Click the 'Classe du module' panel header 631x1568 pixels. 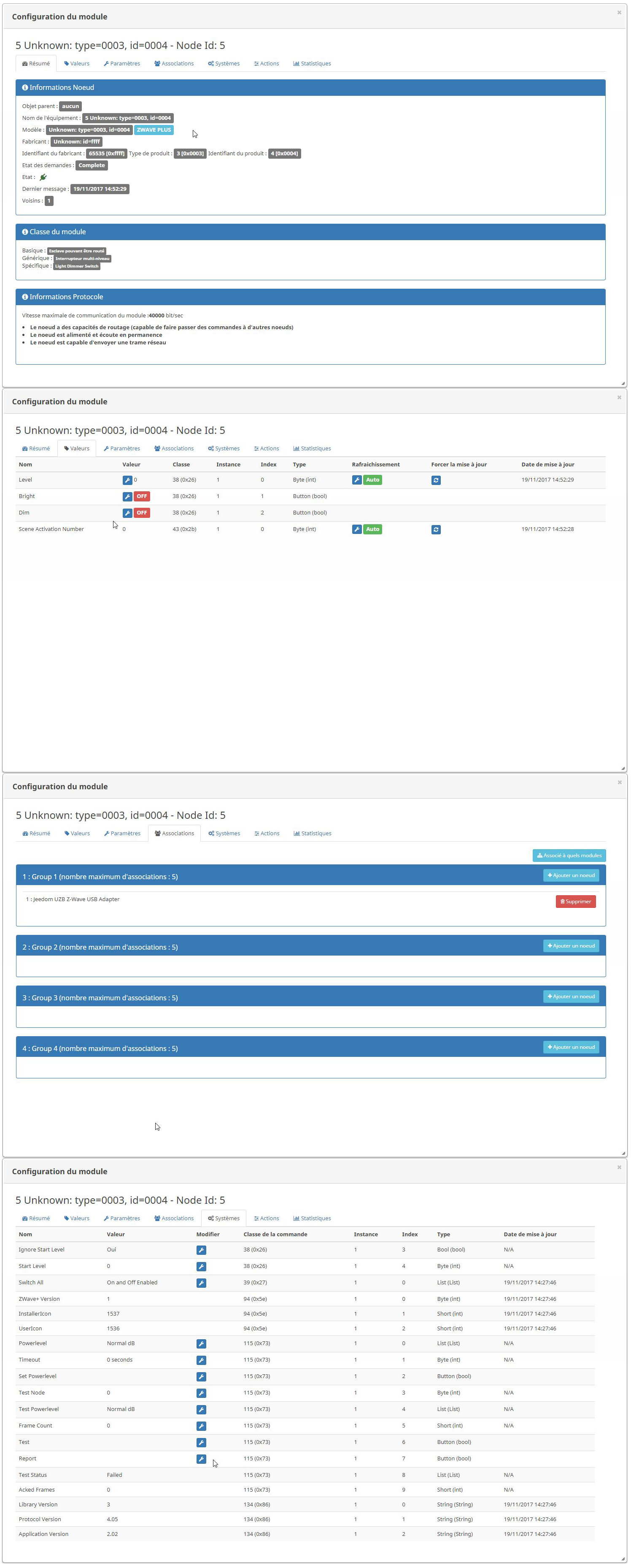pos(310,232)
